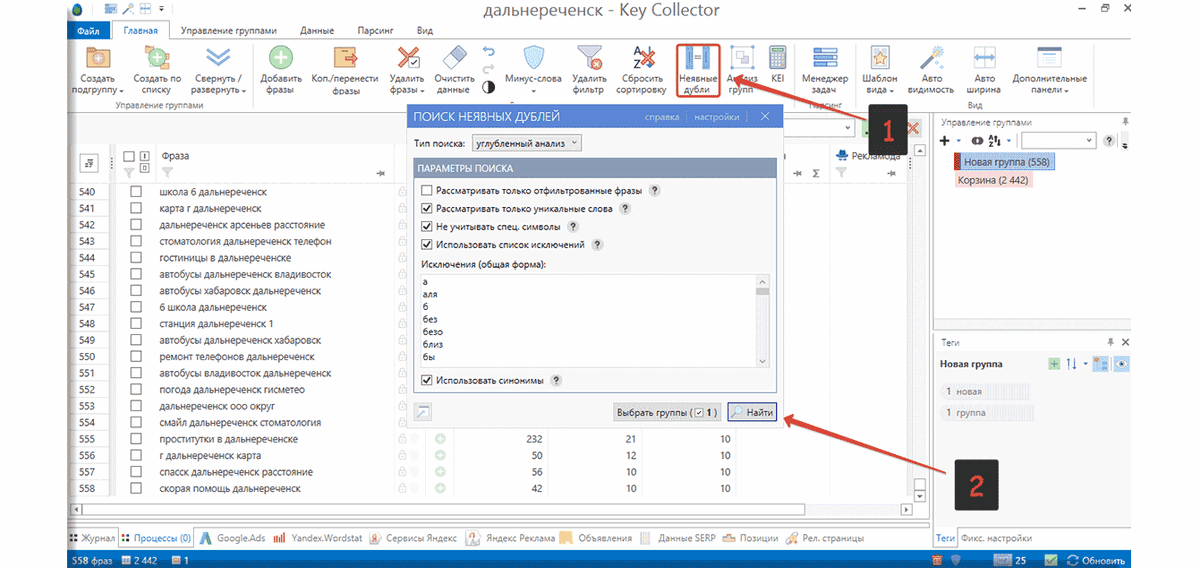
Task: Click the half-filled contrast circle icon
Action: (489, 86)
